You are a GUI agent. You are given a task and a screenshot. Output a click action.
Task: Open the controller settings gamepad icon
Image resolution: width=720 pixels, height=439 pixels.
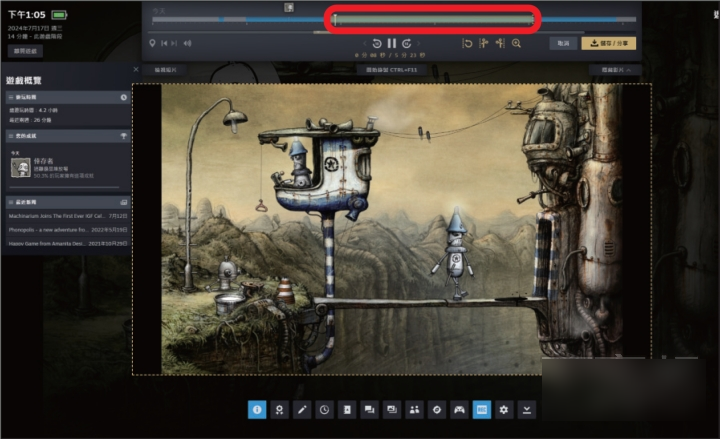point(459,410)
